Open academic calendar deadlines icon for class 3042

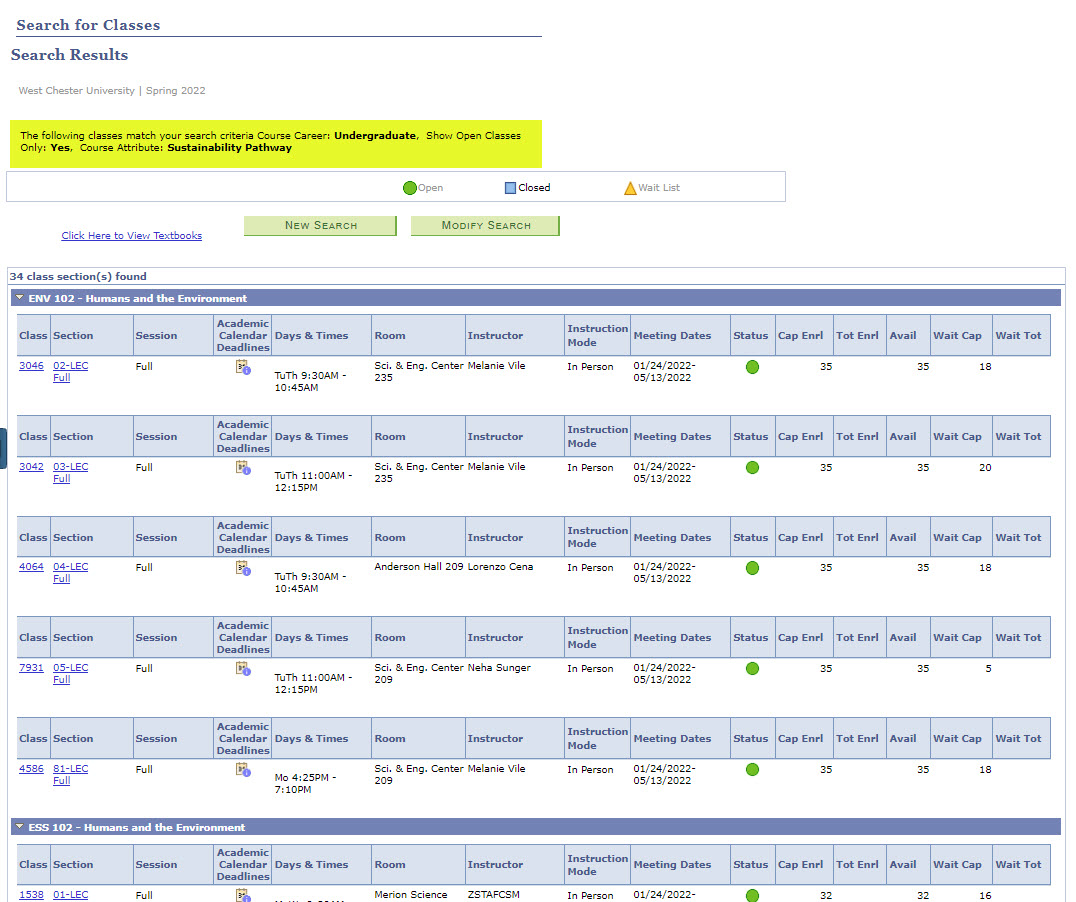pyautogui.click(x=243, y=468)
